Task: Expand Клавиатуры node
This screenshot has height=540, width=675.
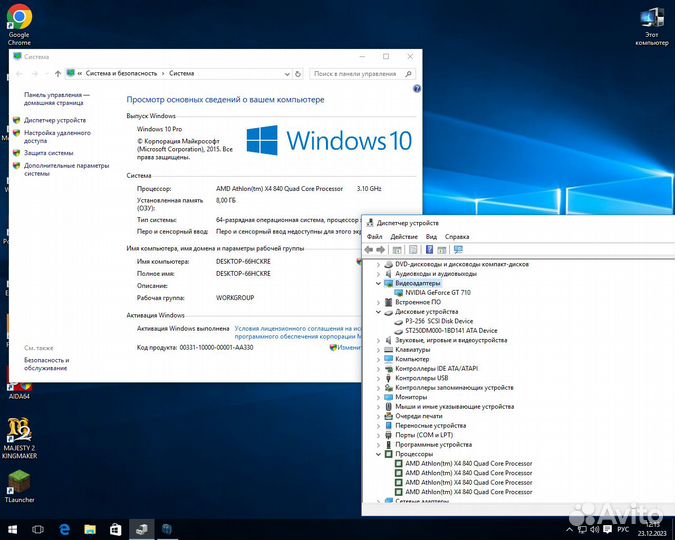Action: click(378, 350)
